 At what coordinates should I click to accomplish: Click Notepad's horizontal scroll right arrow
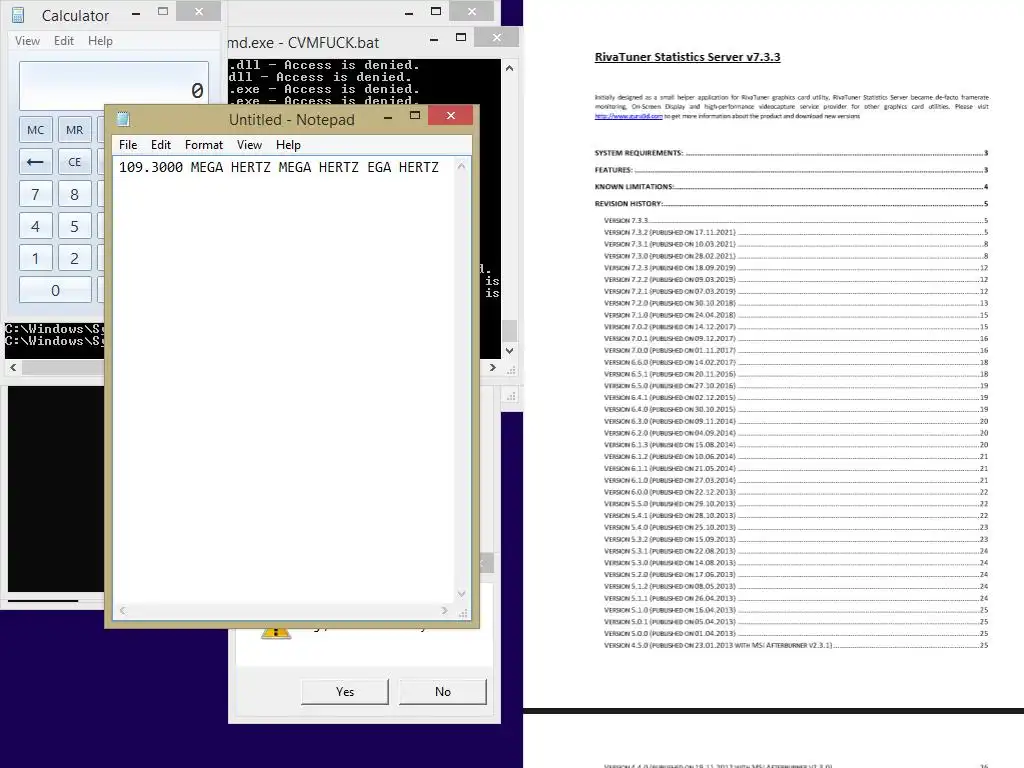tap(444, 611)
